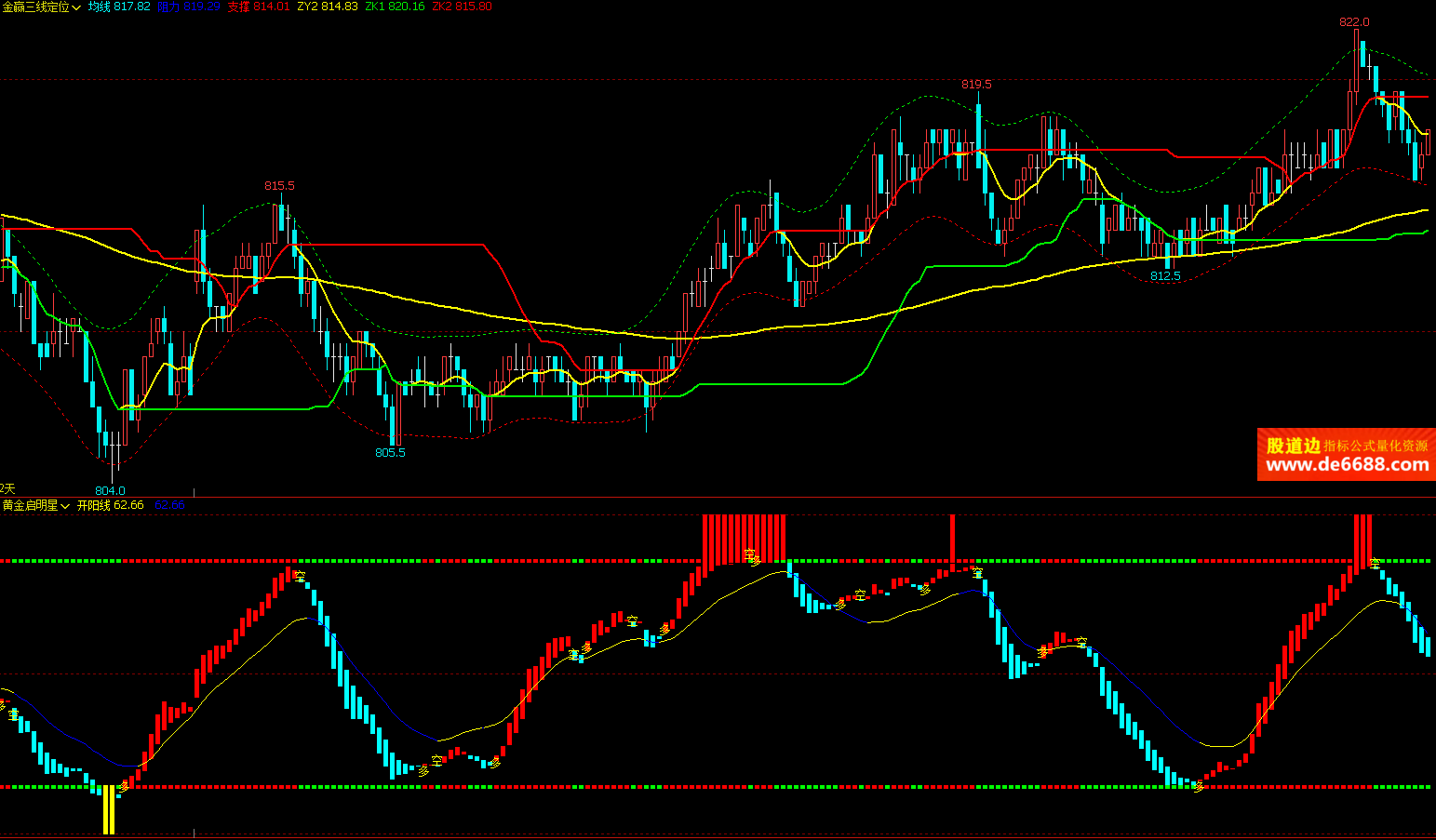This screenshot has height=840, width=1436.
Task: Select the ZK1 820.16 readout
Action: click(395, 7)
